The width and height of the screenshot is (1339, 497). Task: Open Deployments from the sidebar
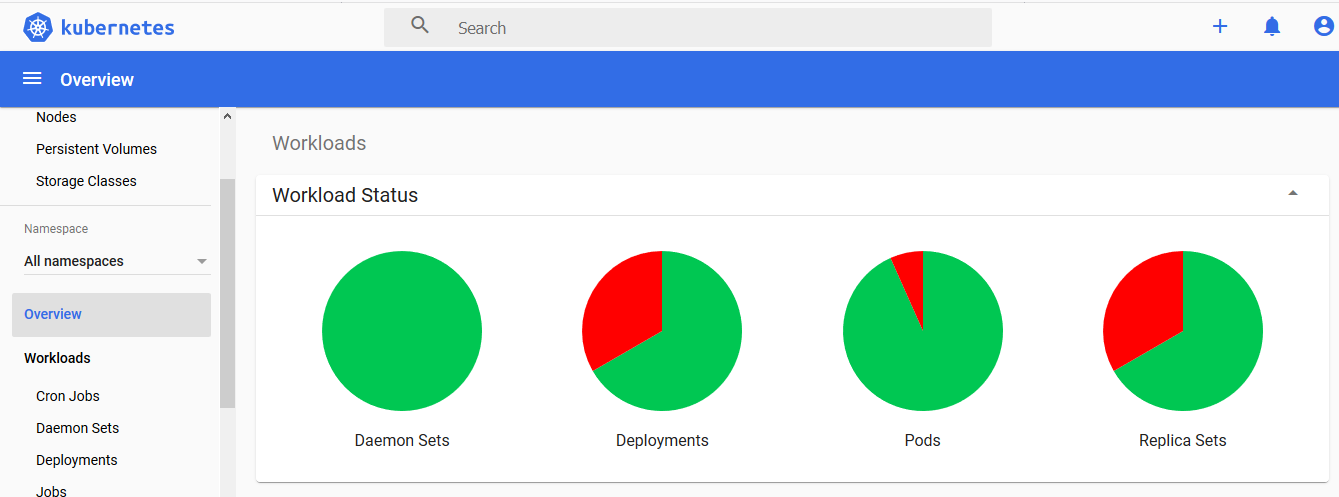click(x=77, y=460)
